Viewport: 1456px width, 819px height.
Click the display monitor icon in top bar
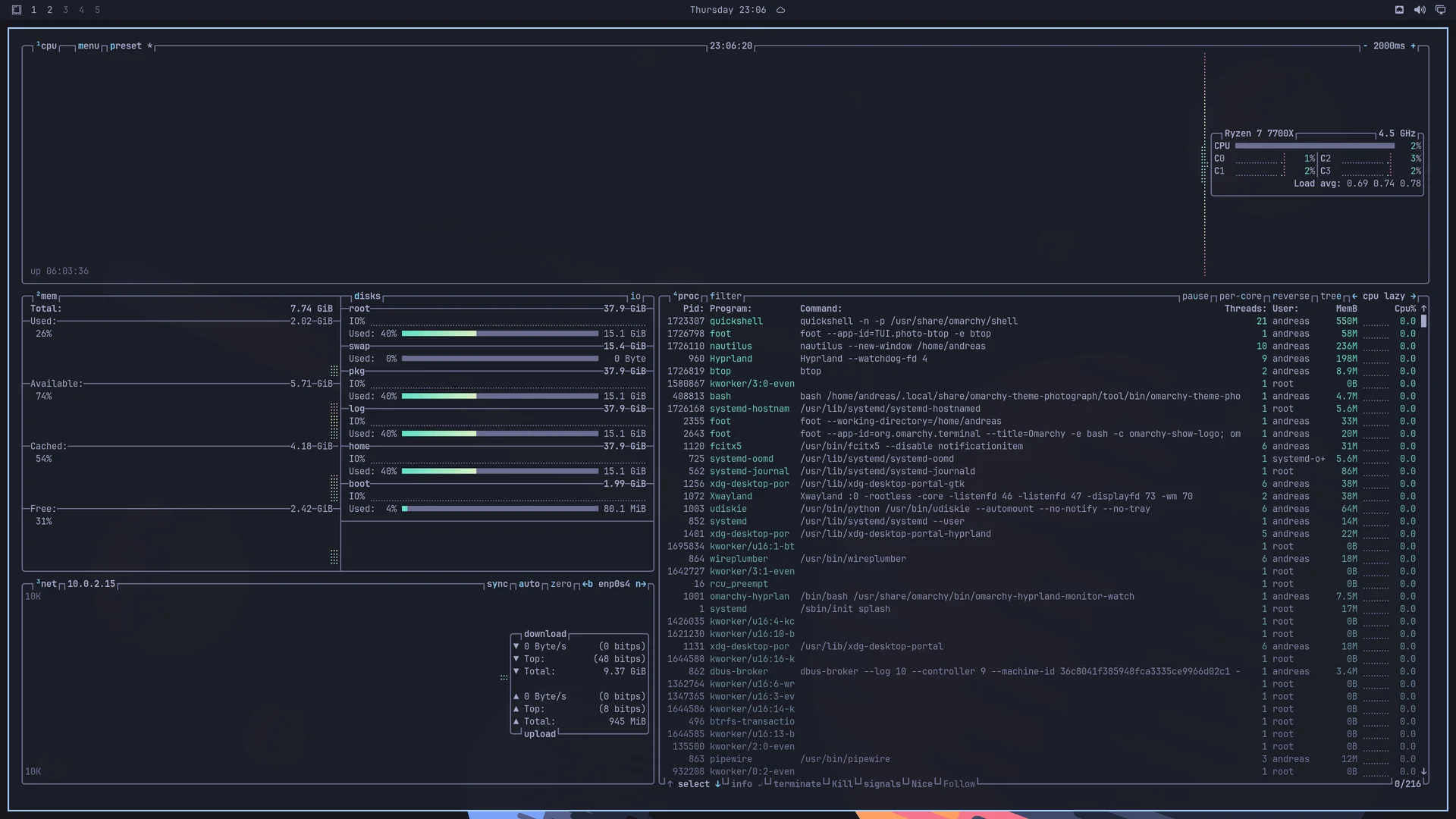(1440, 10)
